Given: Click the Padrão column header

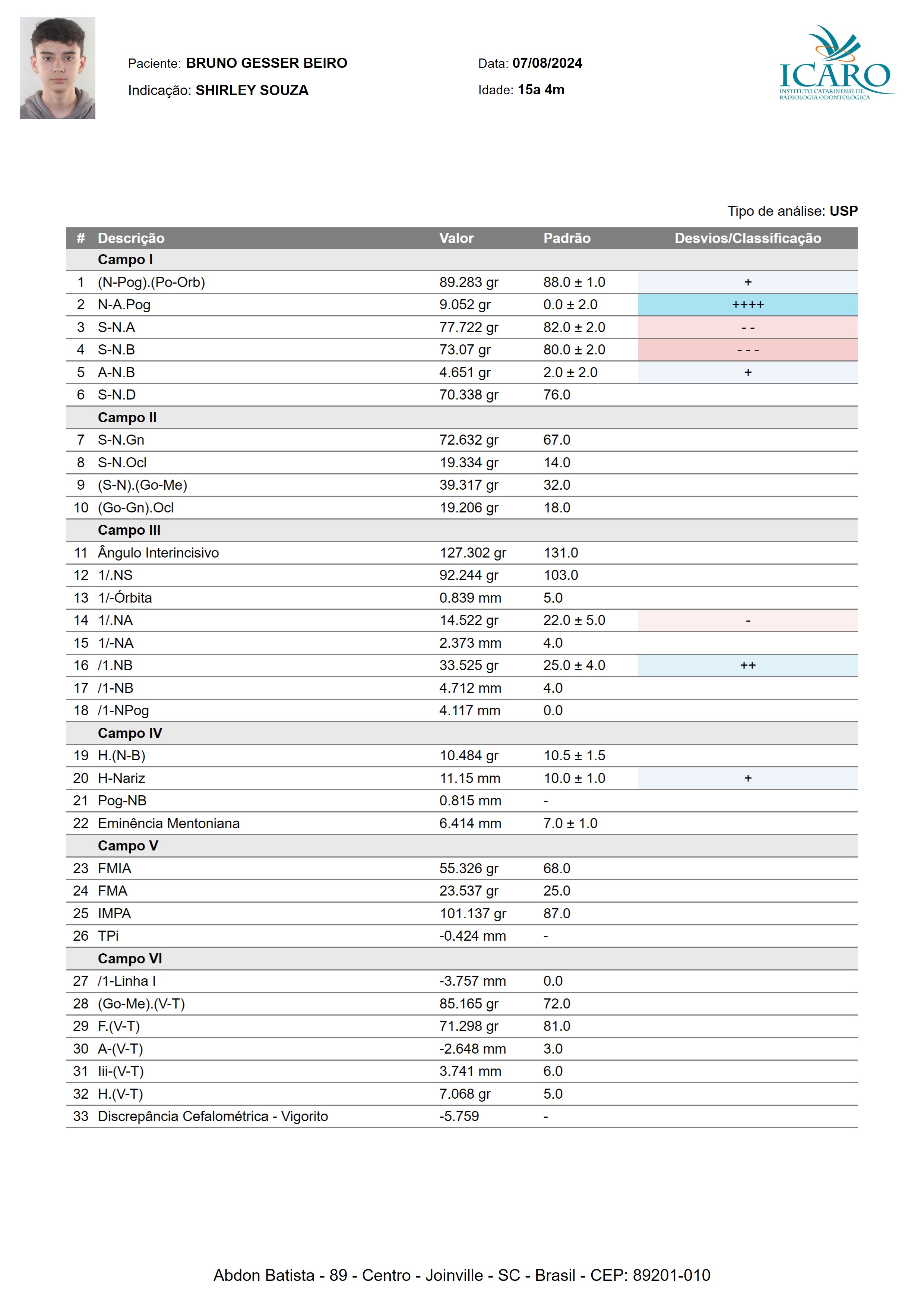Looking at the screenshot, I should [567, 238].
